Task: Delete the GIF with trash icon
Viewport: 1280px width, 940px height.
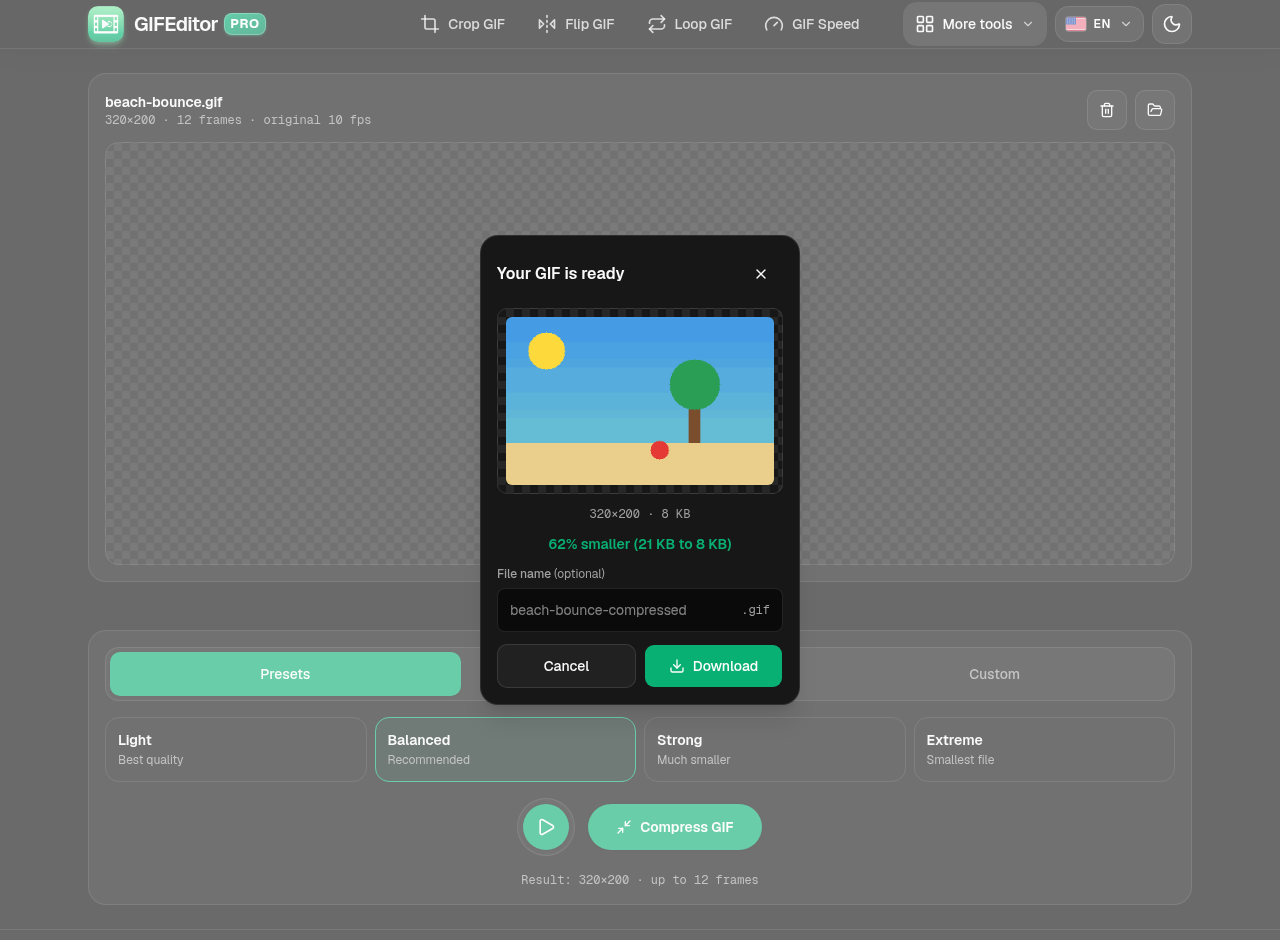Action: point(1107,110)
